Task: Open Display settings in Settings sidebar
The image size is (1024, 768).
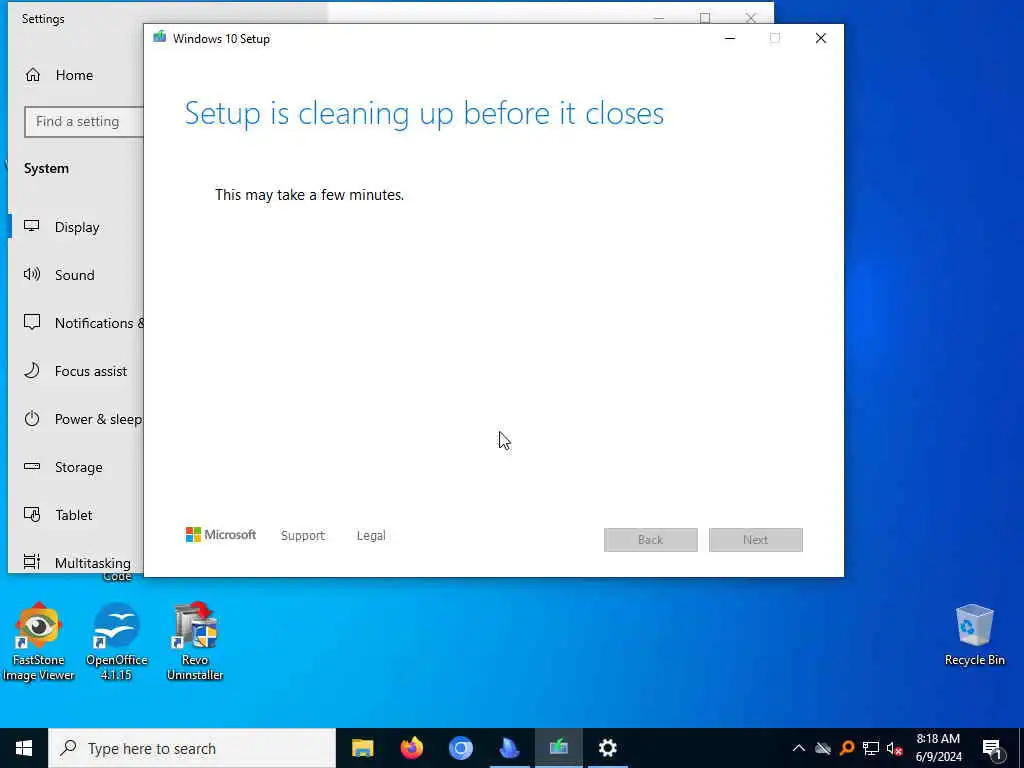Action: pos(76,227)
